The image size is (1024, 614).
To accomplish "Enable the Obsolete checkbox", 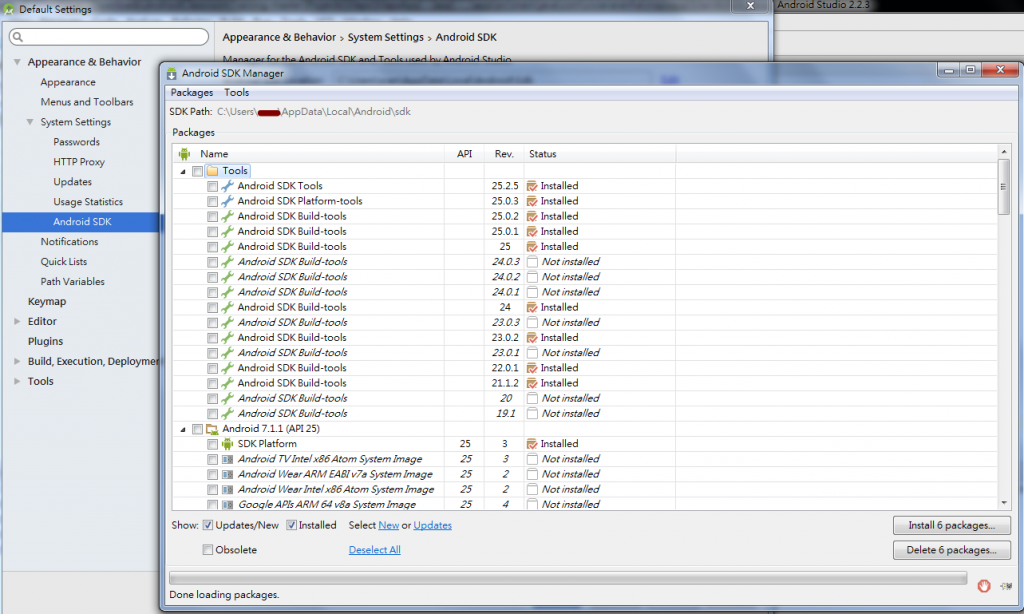I will pos(208,550).
